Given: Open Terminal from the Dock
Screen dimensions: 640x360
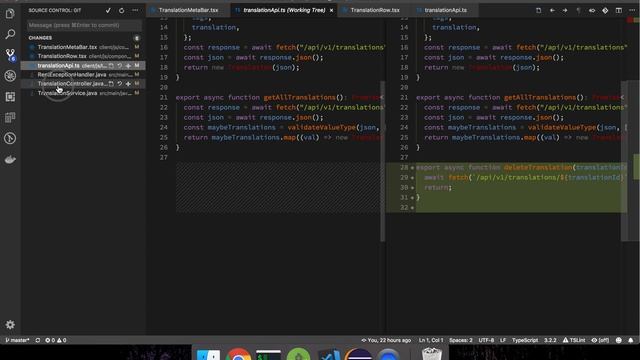Looking at the screenshot, I should tap(268, 354).
